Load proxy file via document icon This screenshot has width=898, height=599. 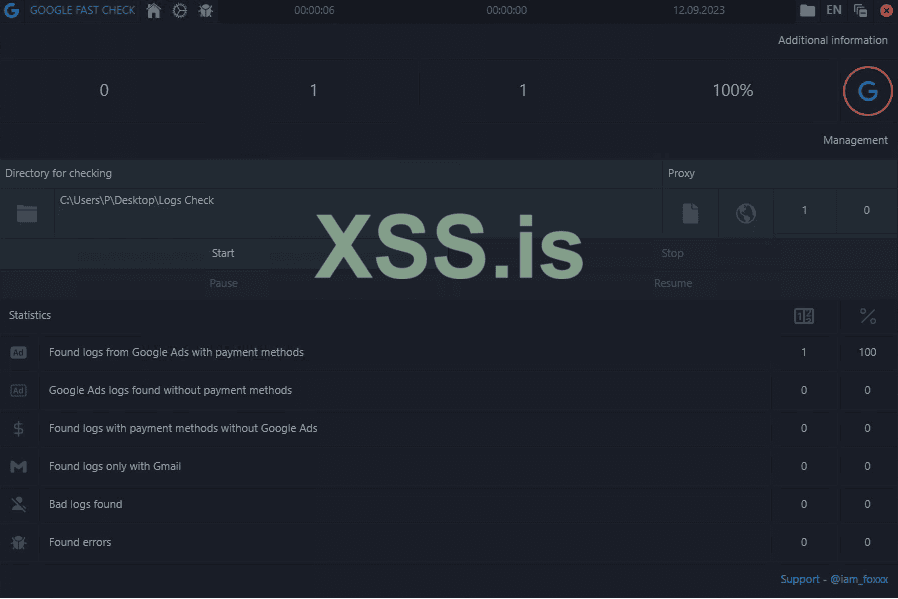tap(691, 214)
